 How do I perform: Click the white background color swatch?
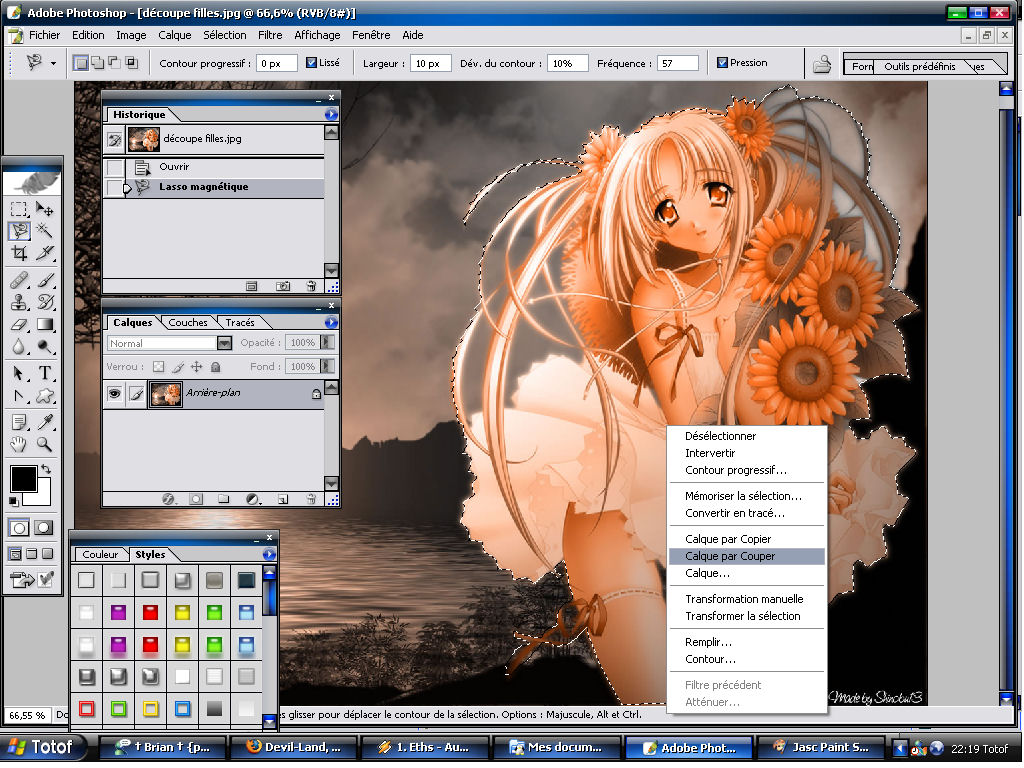(42, 494)
